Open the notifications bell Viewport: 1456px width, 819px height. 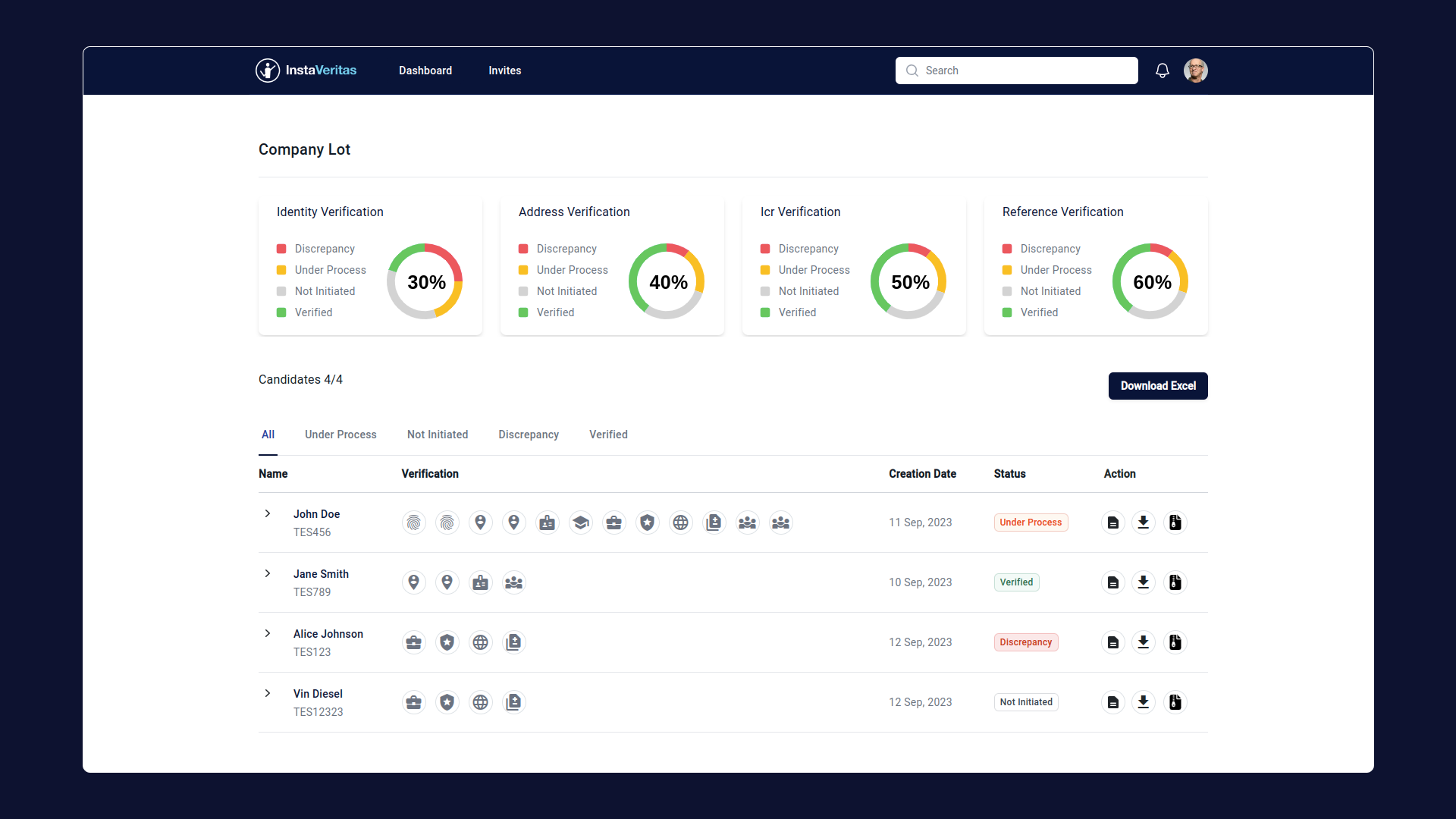coord(1162,71)
